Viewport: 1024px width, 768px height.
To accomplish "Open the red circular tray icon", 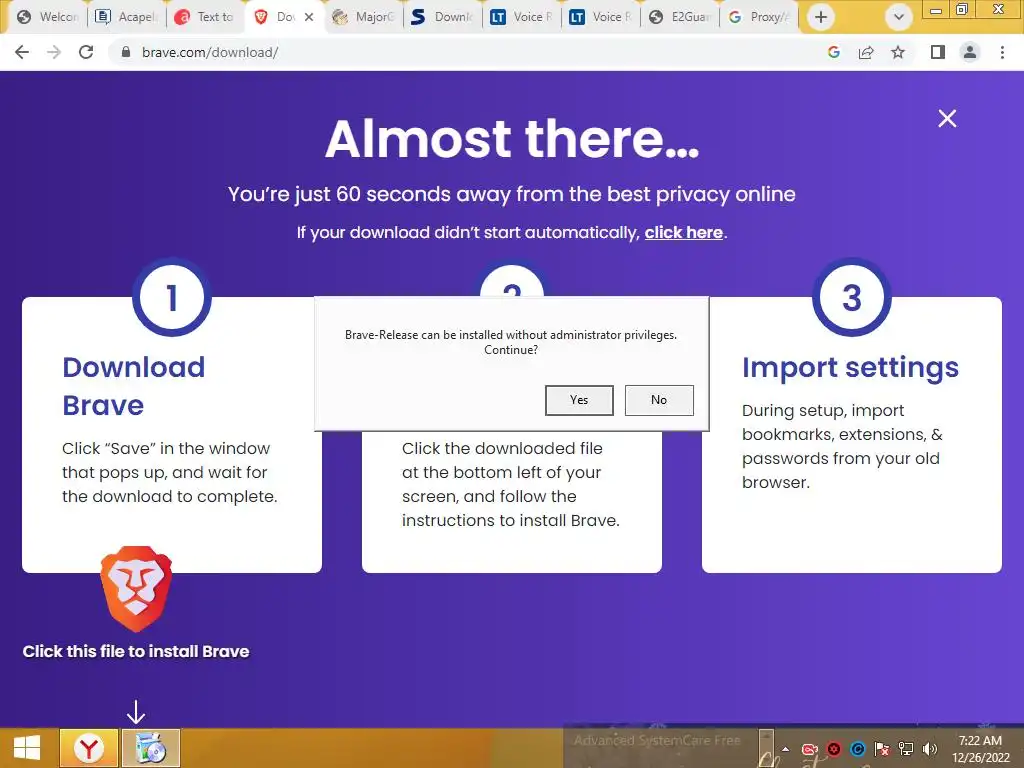I will 834,749.
